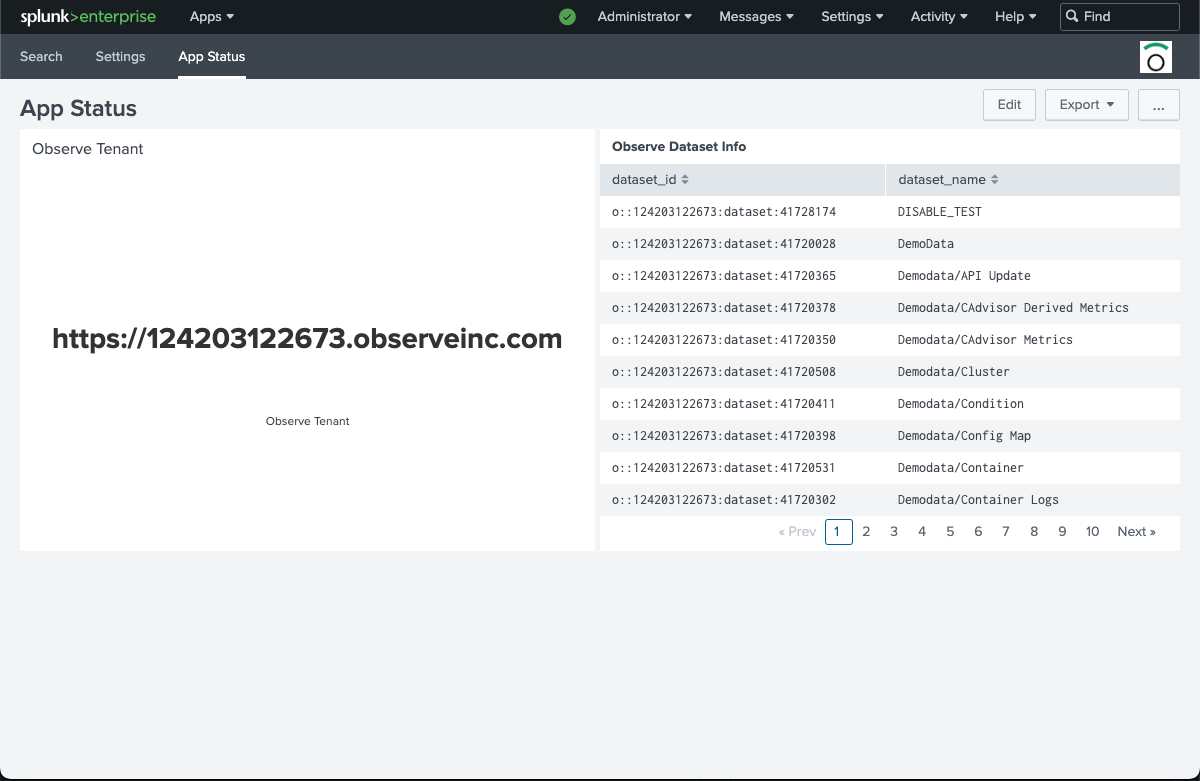Click the splunk>enterprise logo
This screenshot has width=1200, height=781.
coord(88,16)
